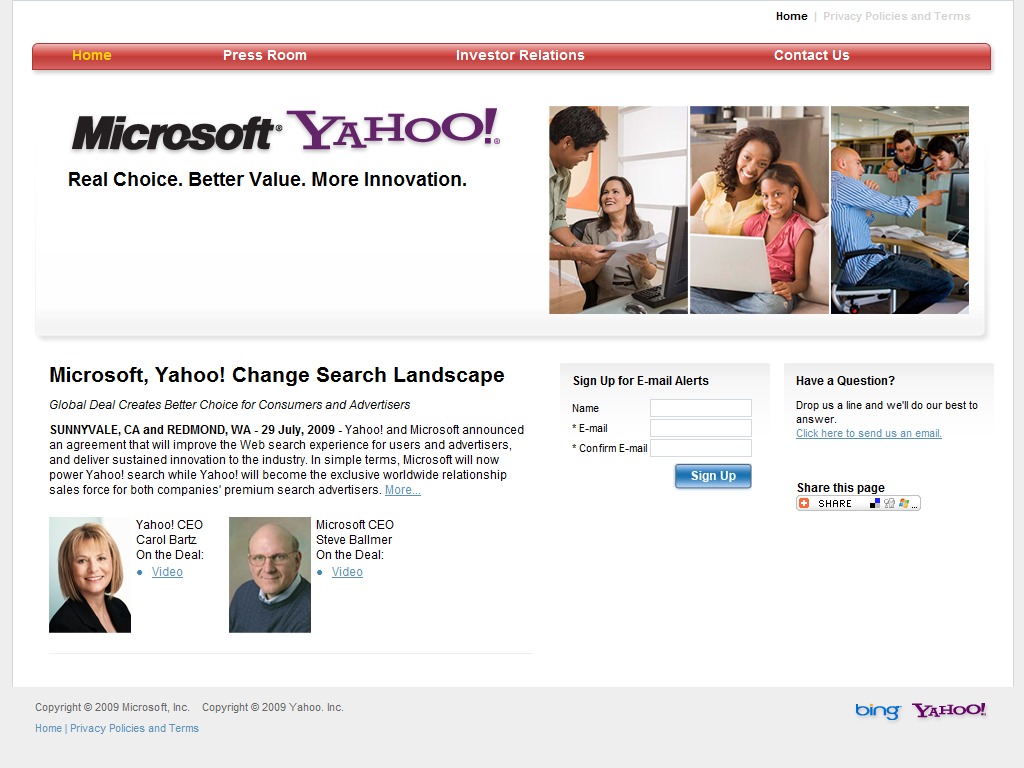The height and width of the screenshot is (768, 1024).
Task: Click 'Microsoft CEO' caption text
Action: point(355,524)
